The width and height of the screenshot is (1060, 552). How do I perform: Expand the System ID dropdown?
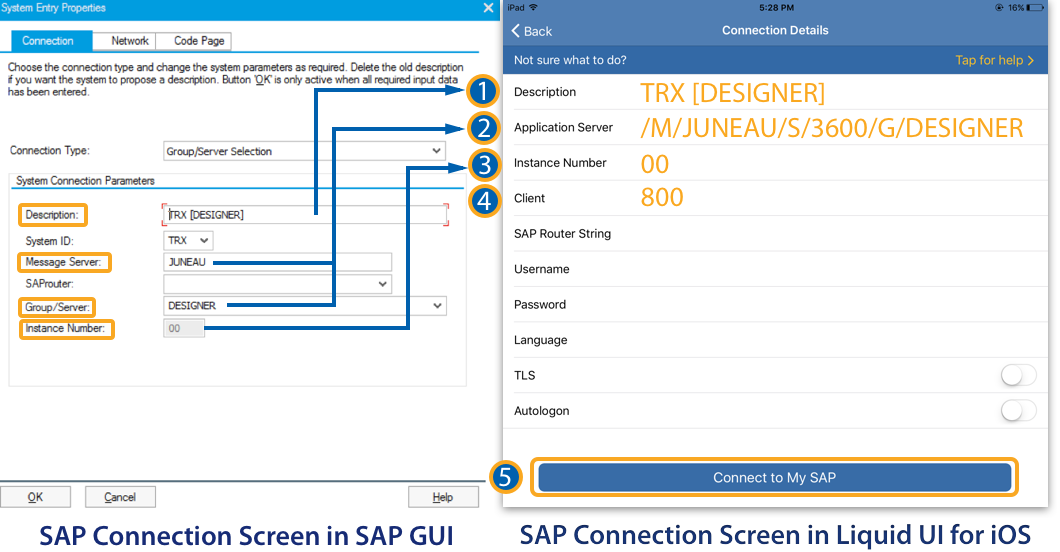pyautogui.click(x=204, y=241)
